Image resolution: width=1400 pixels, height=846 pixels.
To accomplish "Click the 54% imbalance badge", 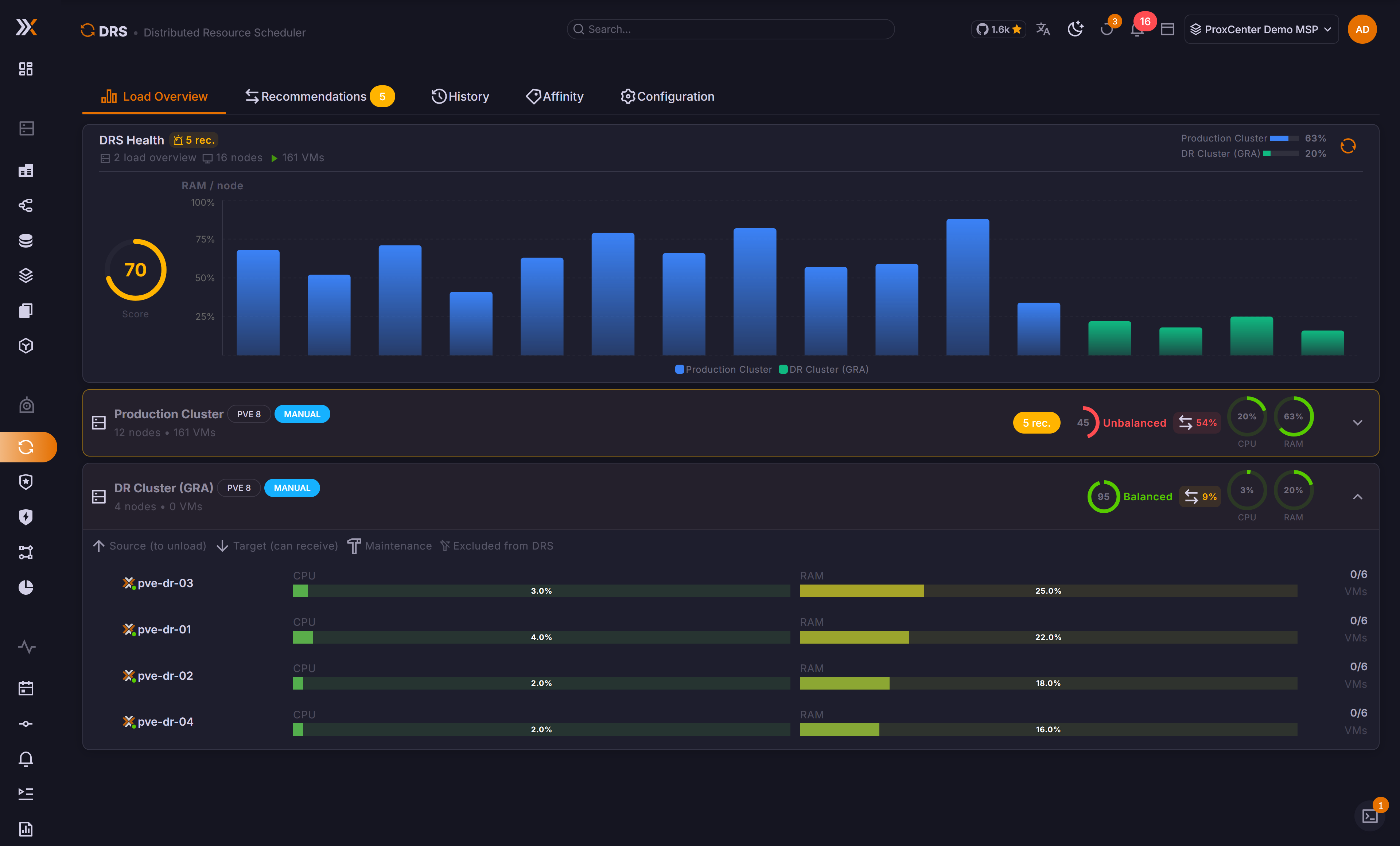I will [1197, 423].
